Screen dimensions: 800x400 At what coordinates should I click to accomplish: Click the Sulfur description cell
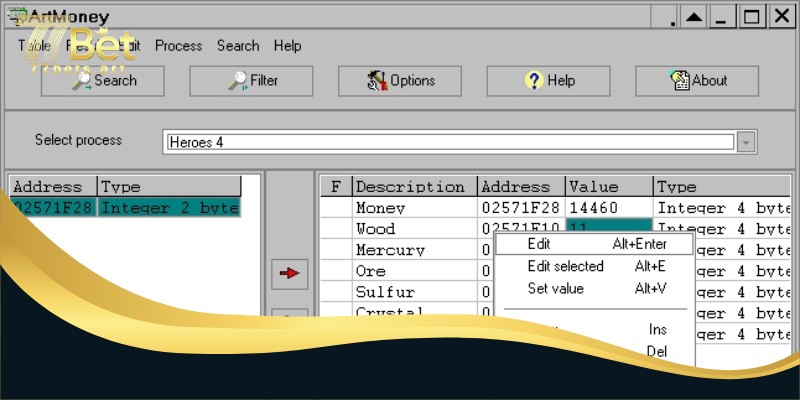[x=415, y=292]
